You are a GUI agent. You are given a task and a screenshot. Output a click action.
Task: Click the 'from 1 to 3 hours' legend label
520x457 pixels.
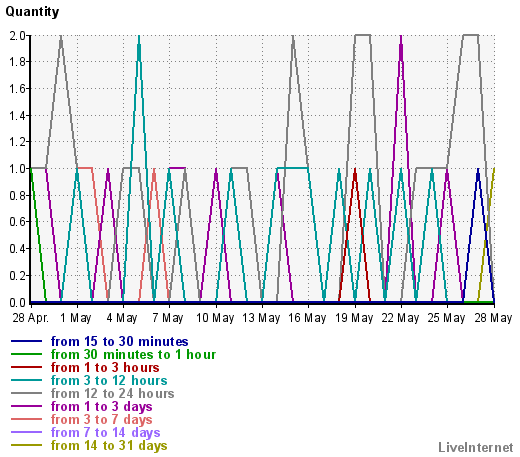coord(105,367)
